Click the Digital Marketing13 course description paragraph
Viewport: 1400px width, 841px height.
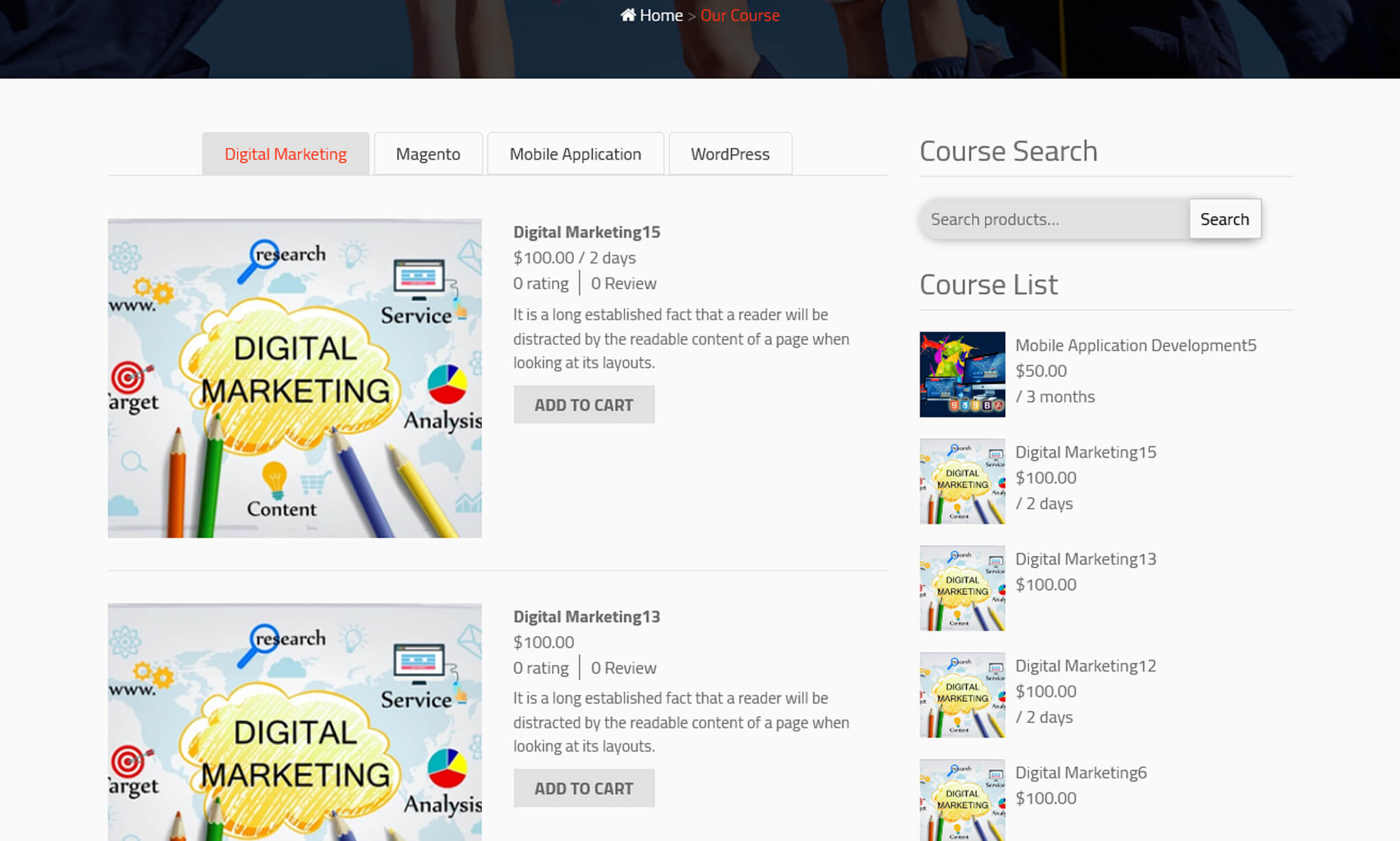(x=681, y=722)
